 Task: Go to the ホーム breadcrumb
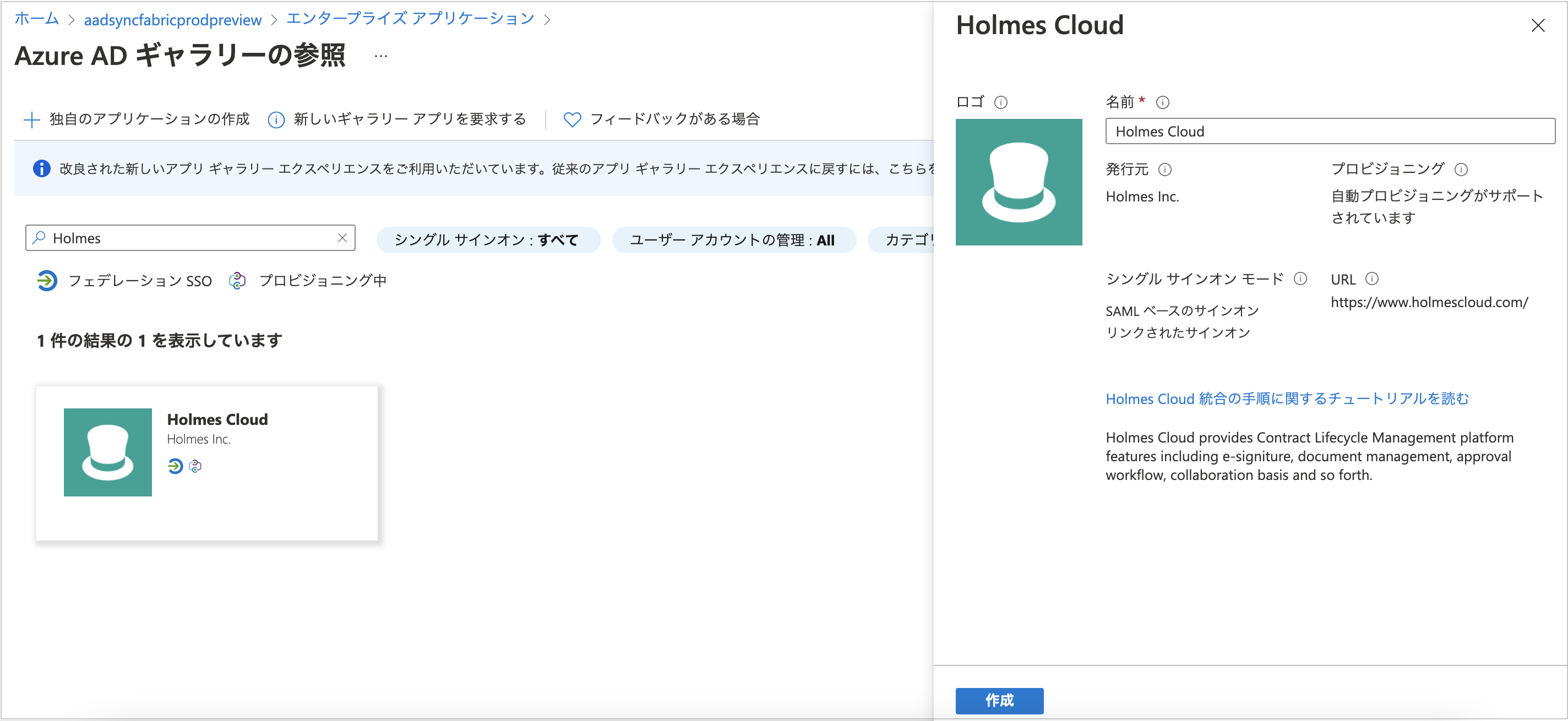coord(36,19)
